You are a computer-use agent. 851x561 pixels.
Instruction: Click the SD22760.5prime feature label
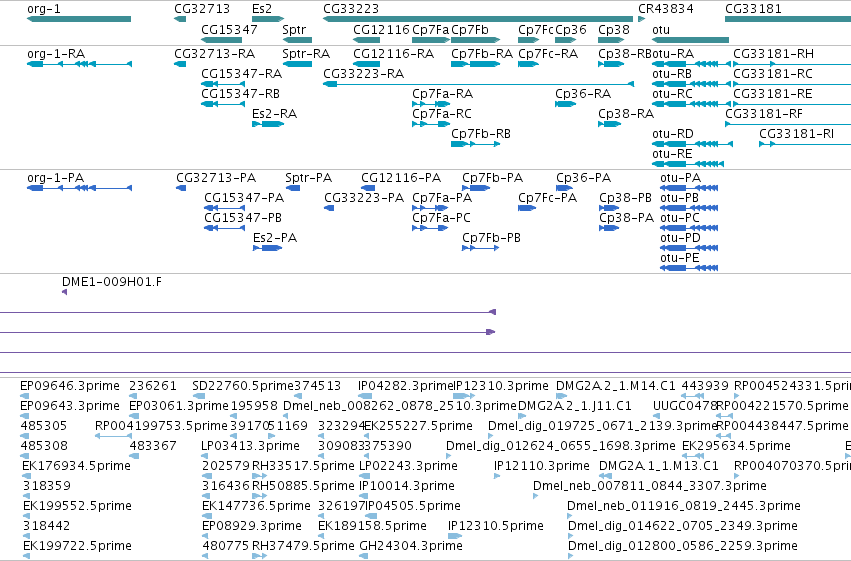[242, 386]
